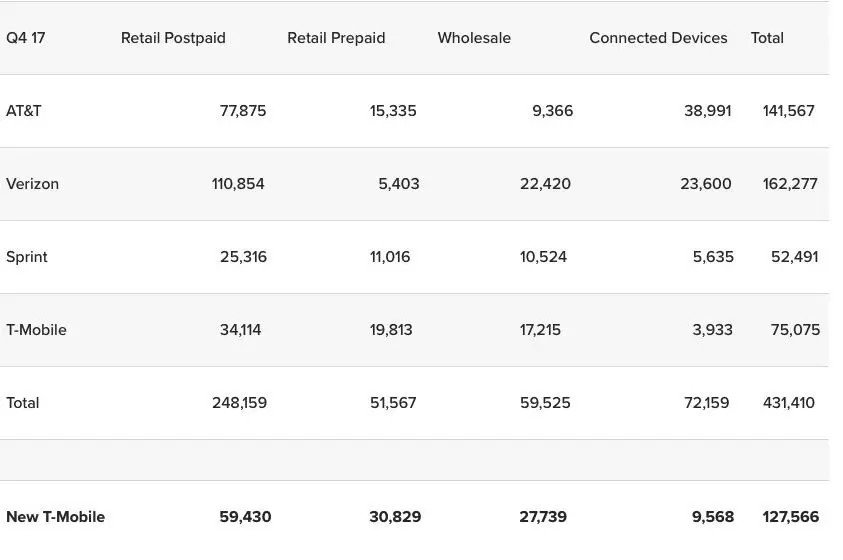
Task: Select the Wholesale column header
Action: 474,38
